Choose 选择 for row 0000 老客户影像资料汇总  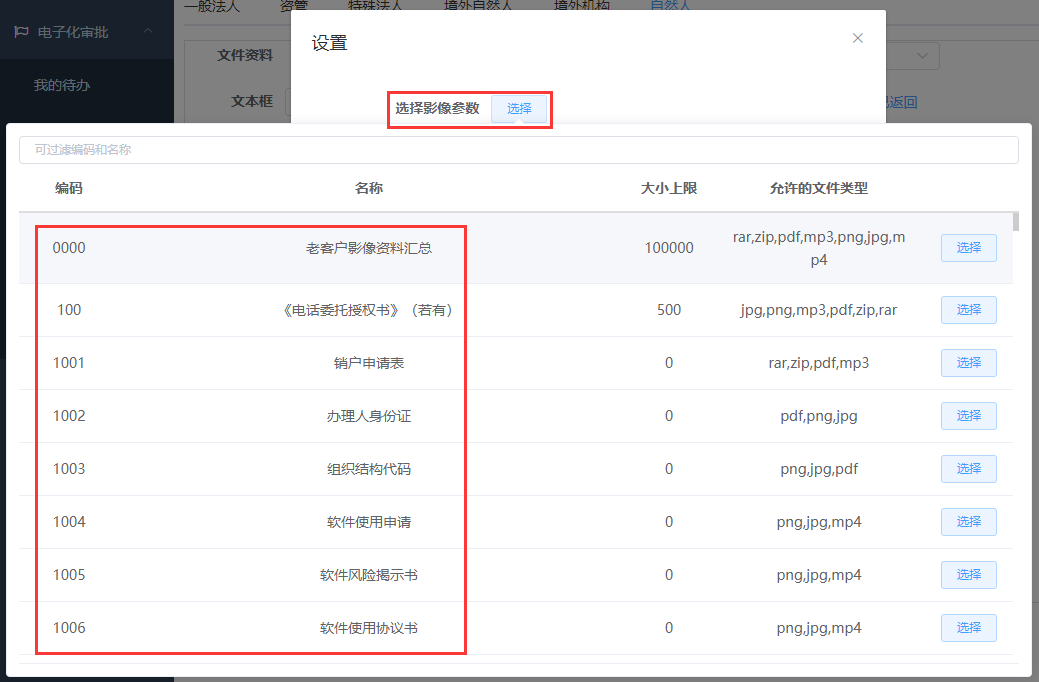click(969, 248)
